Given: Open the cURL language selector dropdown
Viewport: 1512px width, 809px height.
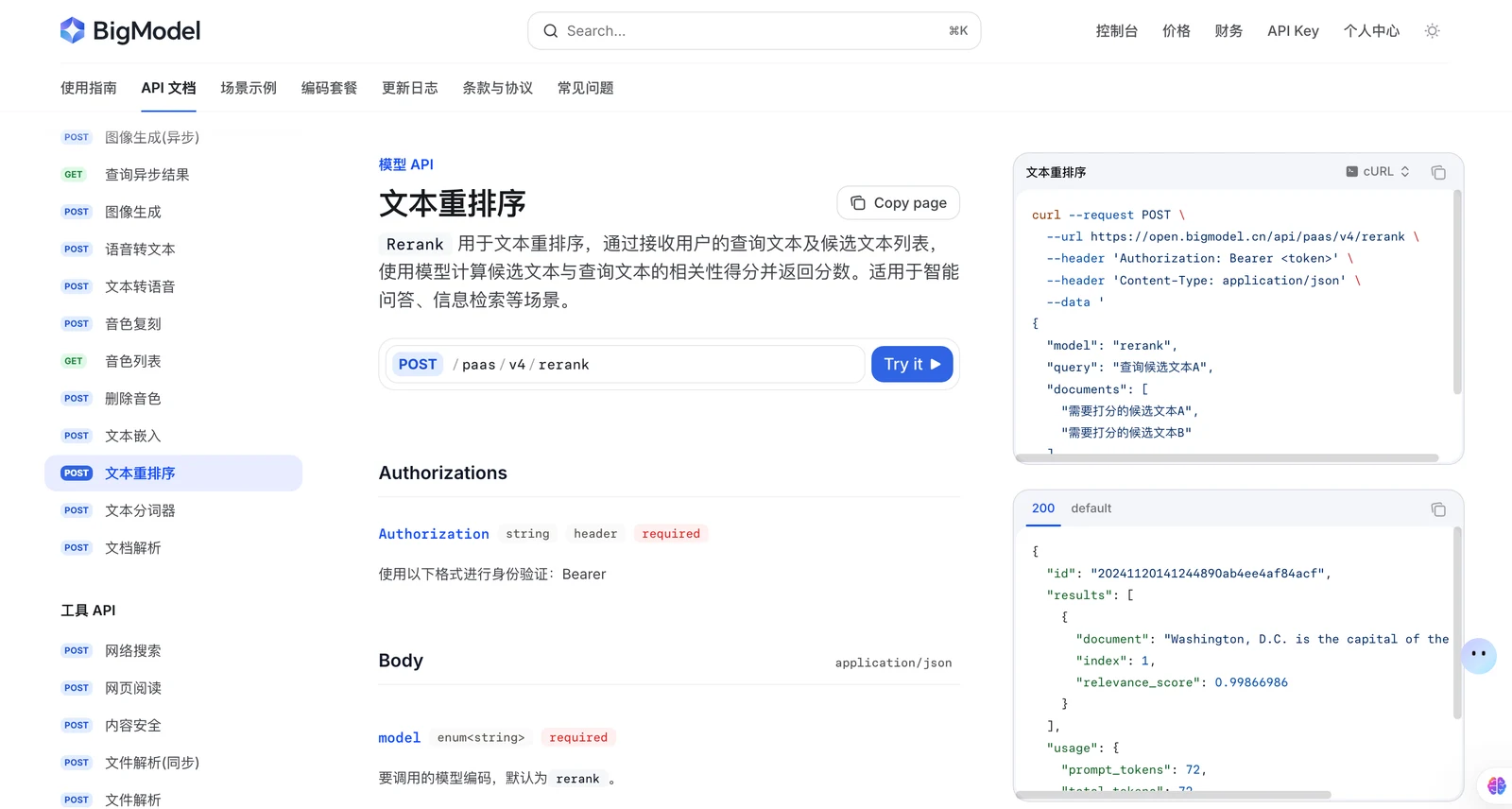Looking at the screenshot, I should click(x=1378, y=171).
